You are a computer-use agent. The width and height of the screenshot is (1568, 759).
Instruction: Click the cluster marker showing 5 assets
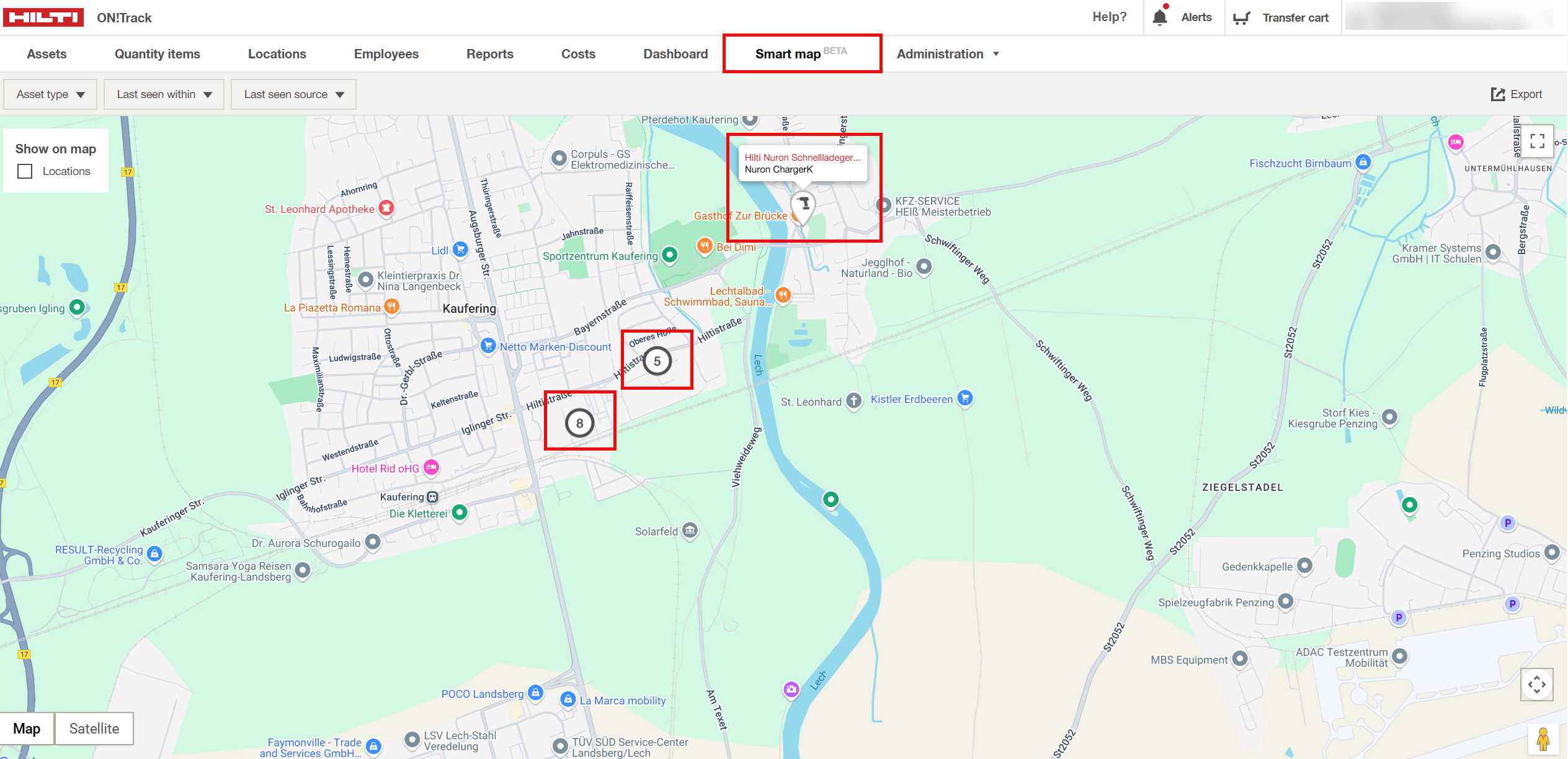[657, 361]
